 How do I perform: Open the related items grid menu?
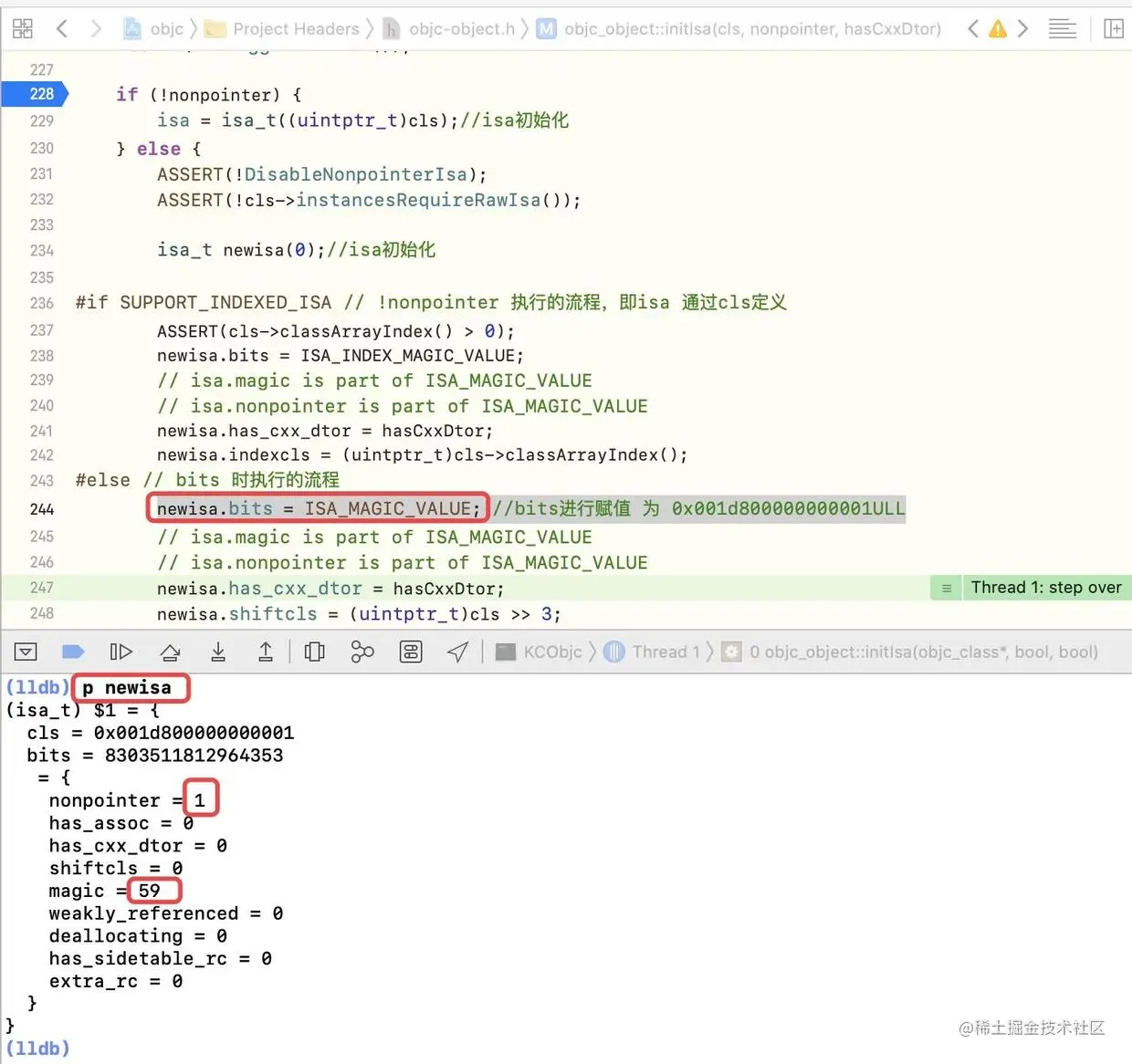[x=23, y=29]
